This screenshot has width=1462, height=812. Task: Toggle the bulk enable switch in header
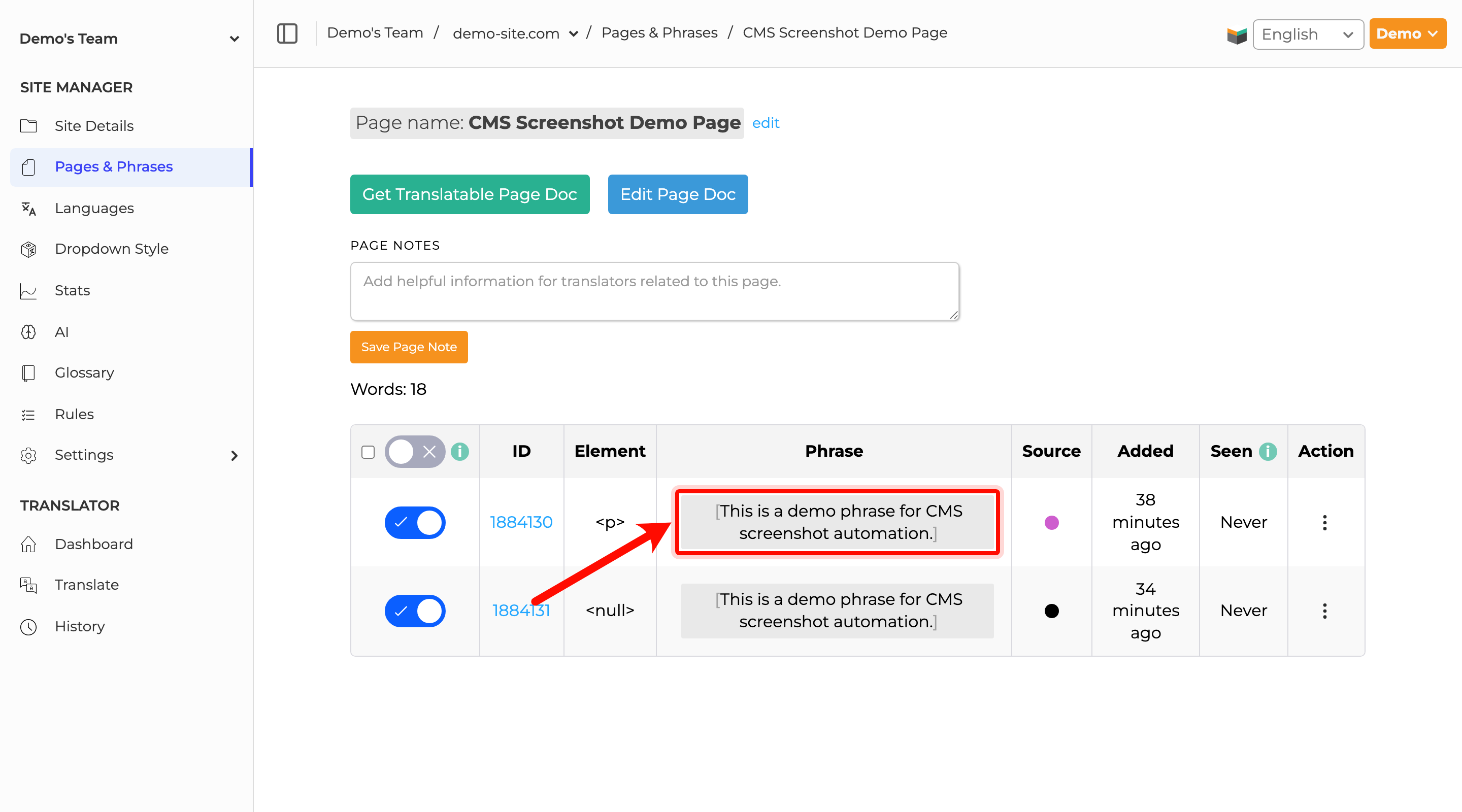pos(415,452)
